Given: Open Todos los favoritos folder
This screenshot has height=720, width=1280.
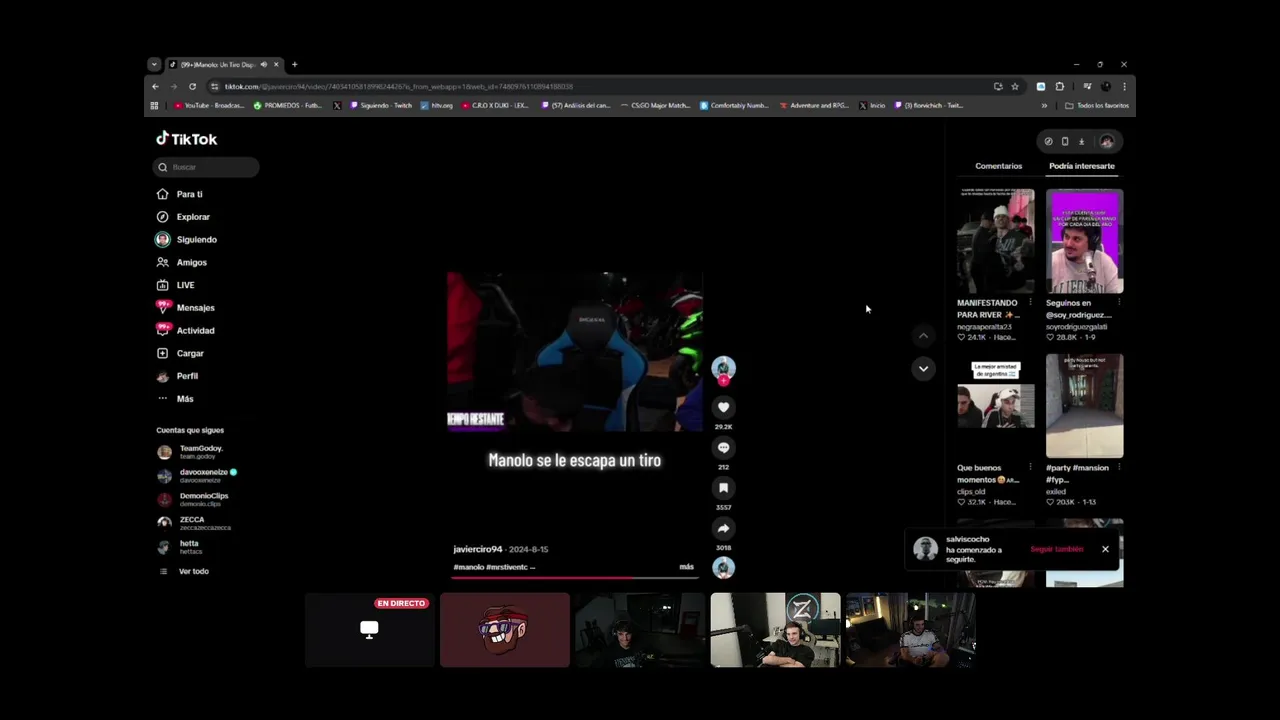Looking at the screenshot, I should click(x=1097, y=105).
